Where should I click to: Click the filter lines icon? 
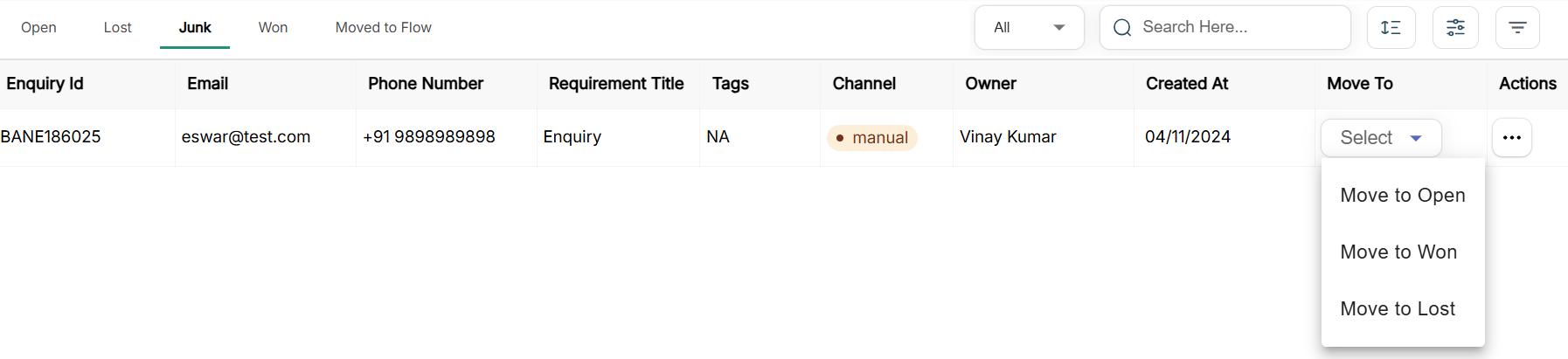pyautogui.click(x=1517, y=28)
